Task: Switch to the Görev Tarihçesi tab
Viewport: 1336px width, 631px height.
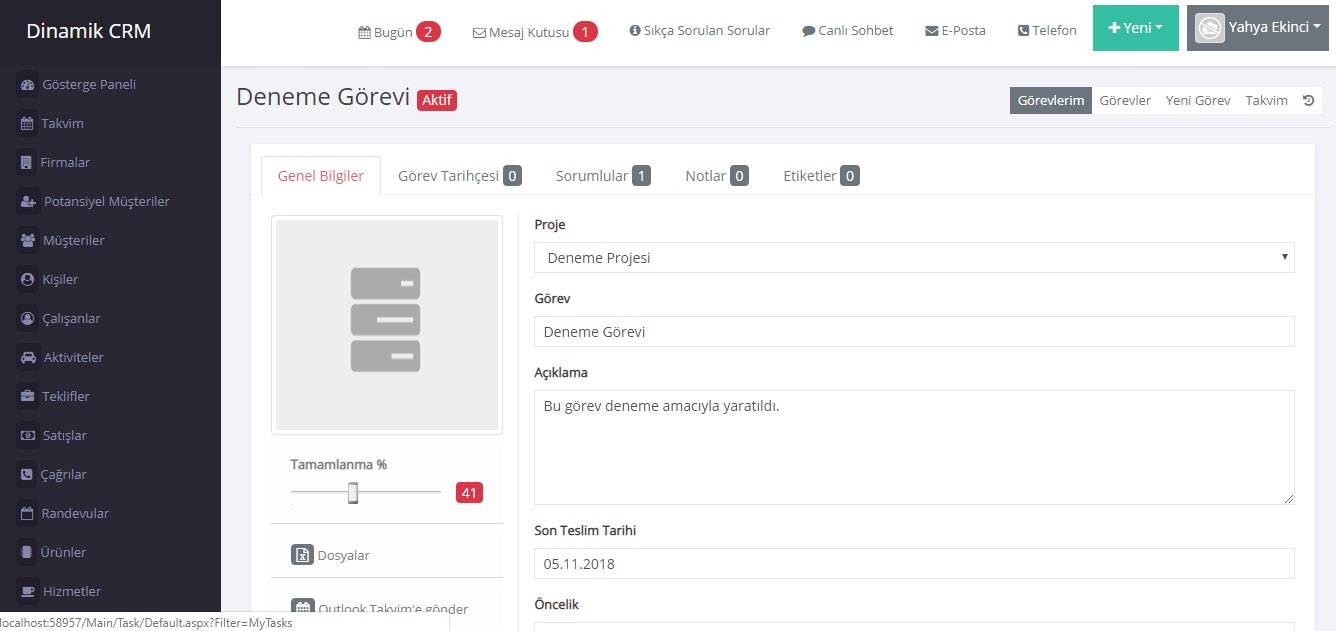Action: tap(458, 176)
